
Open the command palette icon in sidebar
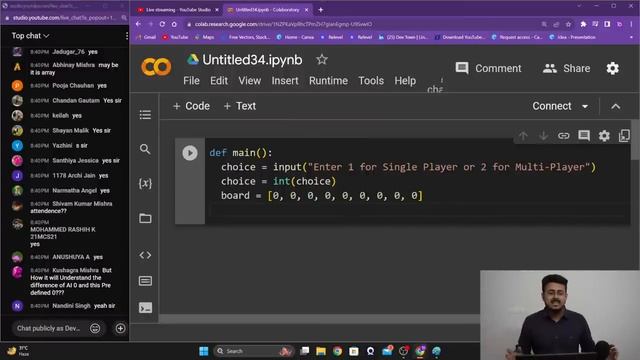(145, 281)
